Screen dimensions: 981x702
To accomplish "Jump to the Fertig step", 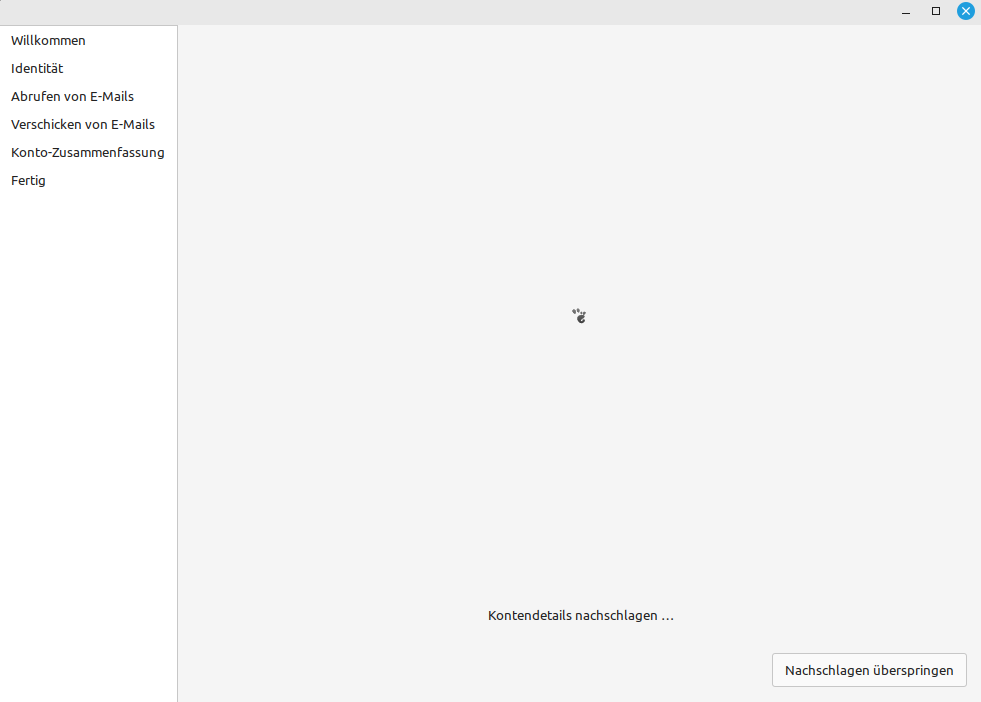I will (28, 181).
